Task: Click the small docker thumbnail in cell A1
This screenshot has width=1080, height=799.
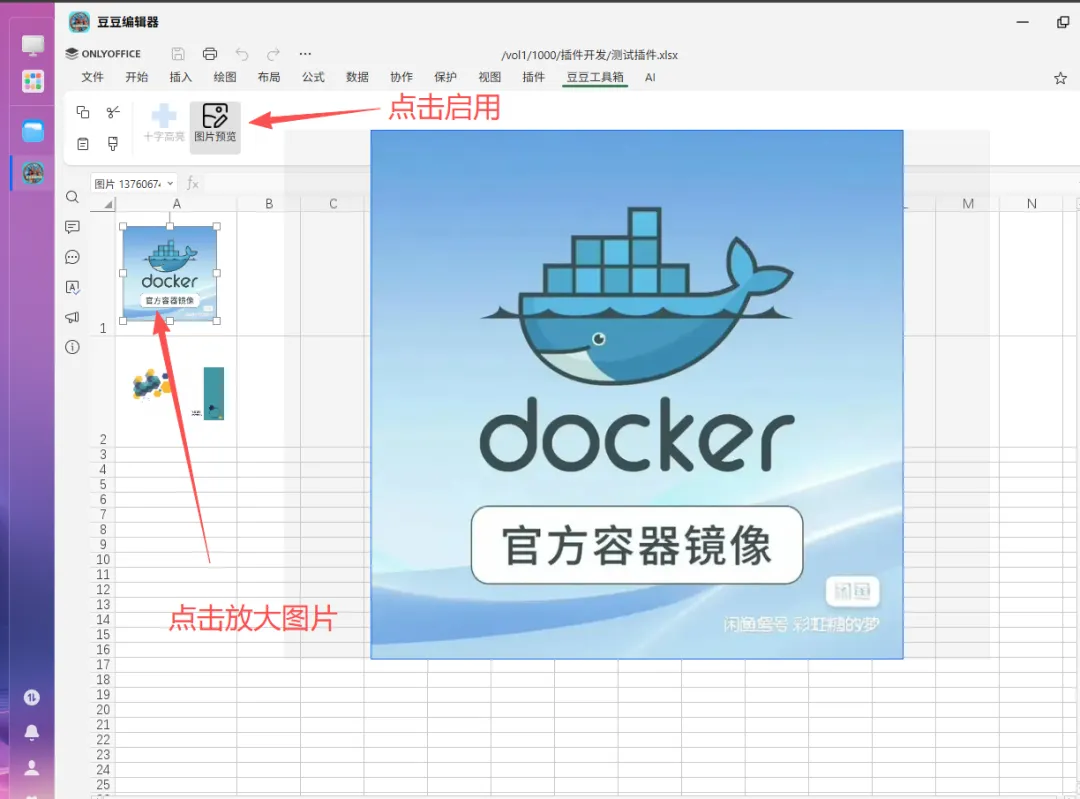Action: (x=169, y=273)
